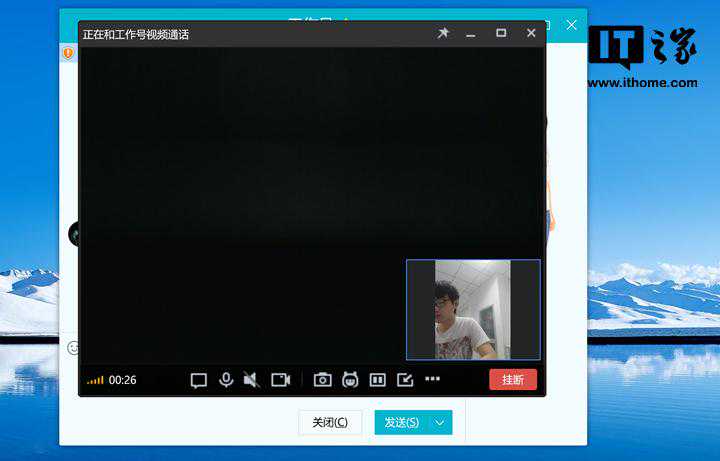Check the signal strength indicator bars

[95, 381]
